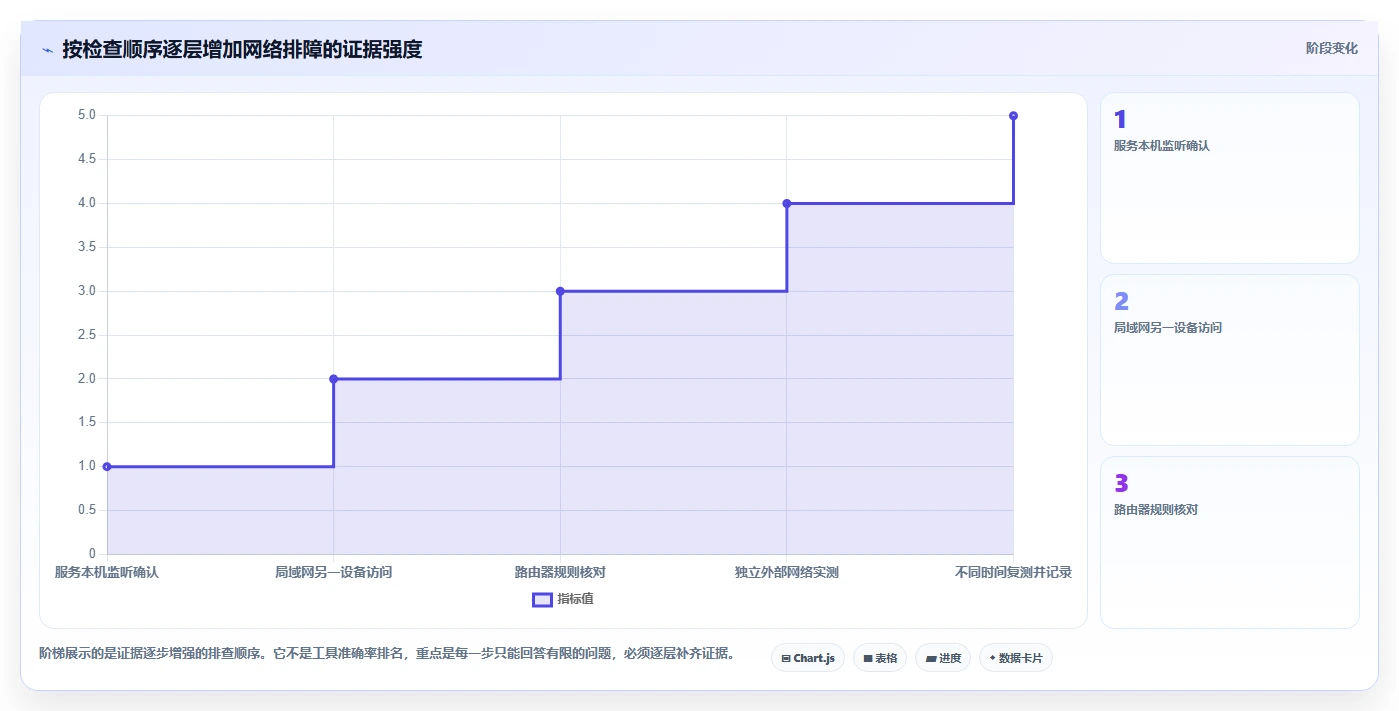The image size is (1399, 711).
Task: Click x-axis label 独立外部网络实测
Action: point(787,573)
